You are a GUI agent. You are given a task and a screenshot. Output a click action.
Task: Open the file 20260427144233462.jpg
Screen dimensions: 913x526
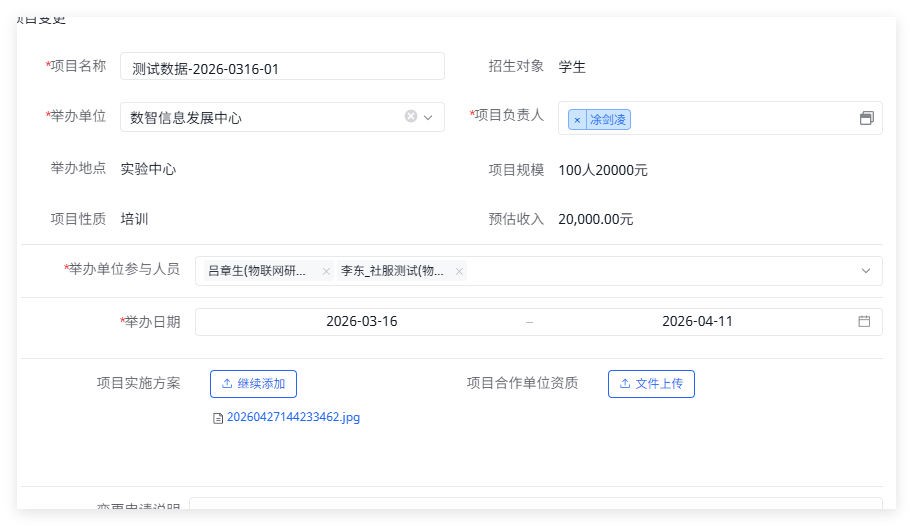point(293,417)
